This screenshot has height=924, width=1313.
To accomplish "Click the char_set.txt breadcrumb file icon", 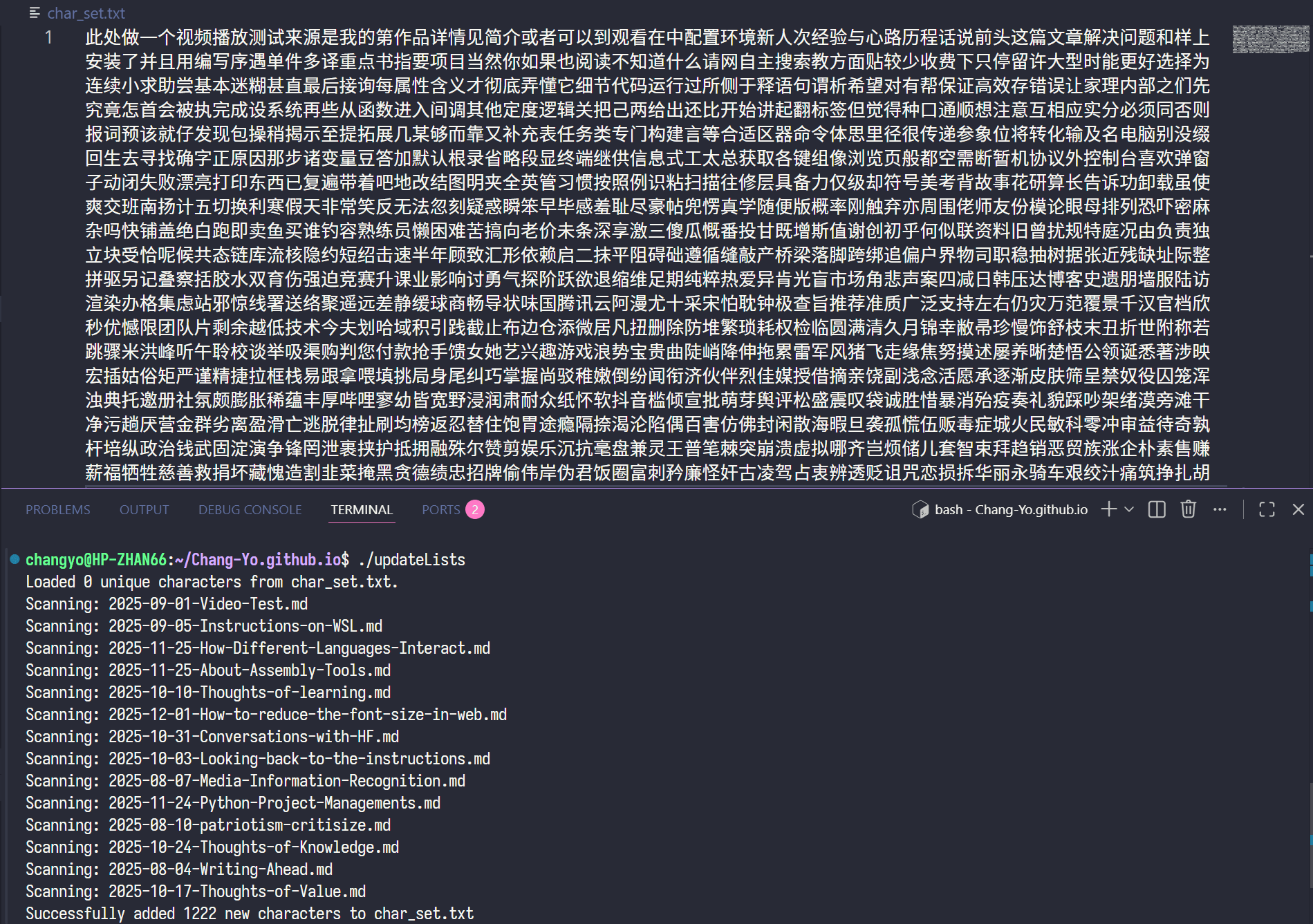I will click(x=35, y=13).
